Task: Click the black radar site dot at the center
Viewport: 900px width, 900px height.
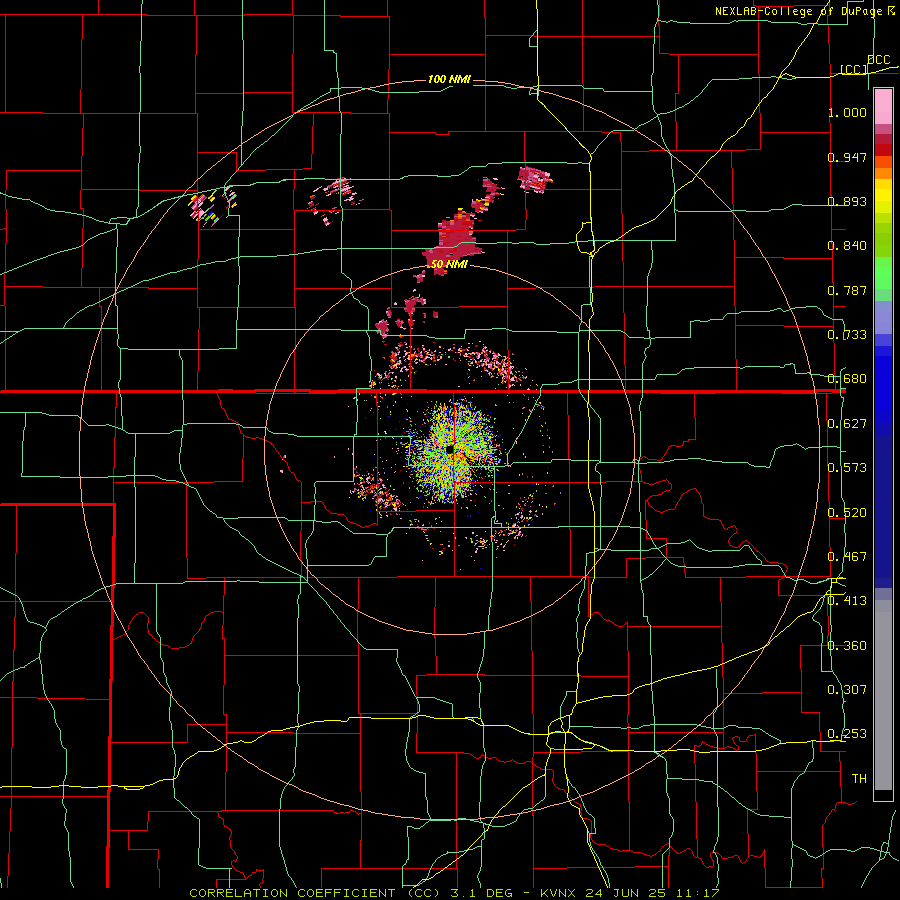Action: [449, 449]
